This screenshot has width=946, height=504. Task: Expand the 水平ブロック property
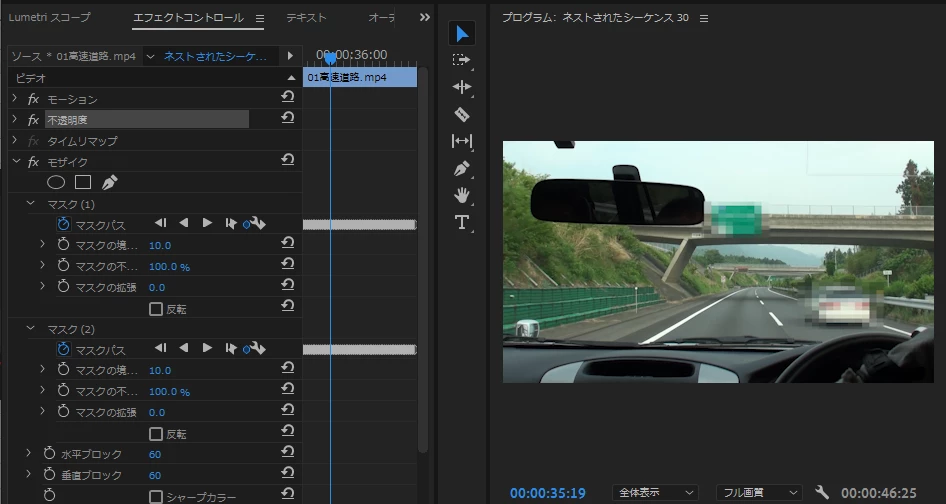tap(28, 453)
